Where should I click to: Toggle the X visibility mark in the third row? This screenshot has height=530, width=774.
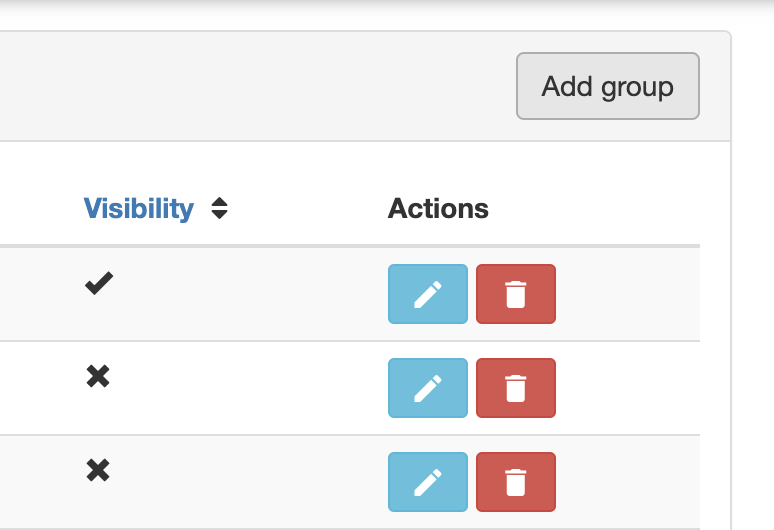pyautogui.click(x=98, y=471)
